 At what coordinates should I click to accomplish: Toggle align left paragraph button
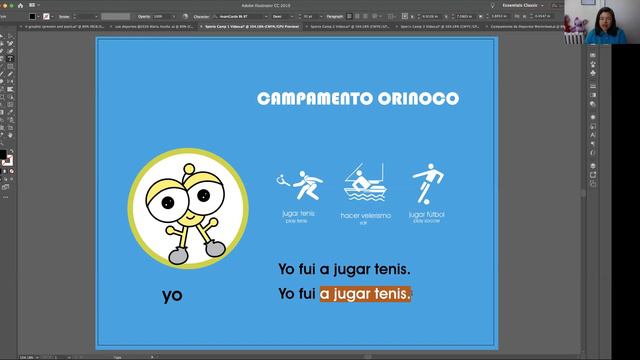click(349, 16)
